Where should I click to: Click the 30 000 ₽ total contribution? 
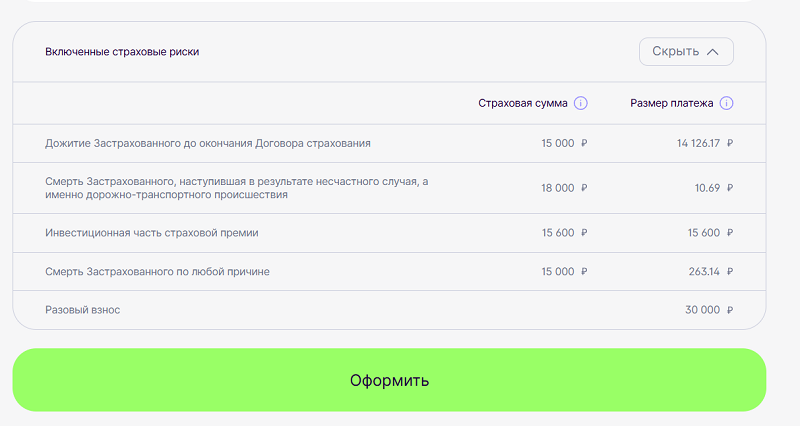pos(709,310)
